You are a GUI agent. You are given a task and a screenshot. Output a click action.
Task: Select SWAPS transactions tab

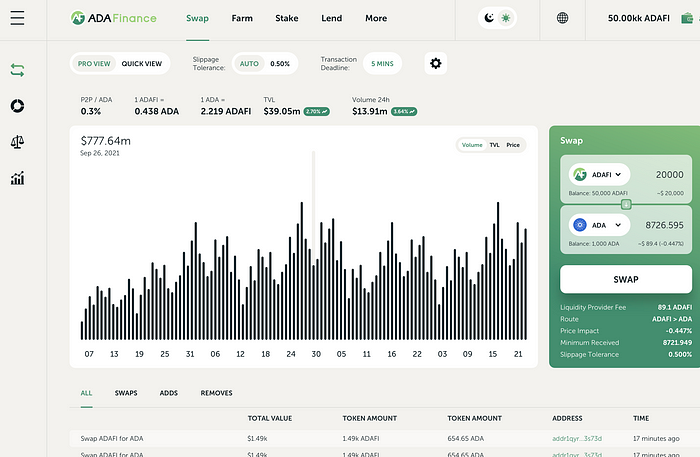click(126, 393)
